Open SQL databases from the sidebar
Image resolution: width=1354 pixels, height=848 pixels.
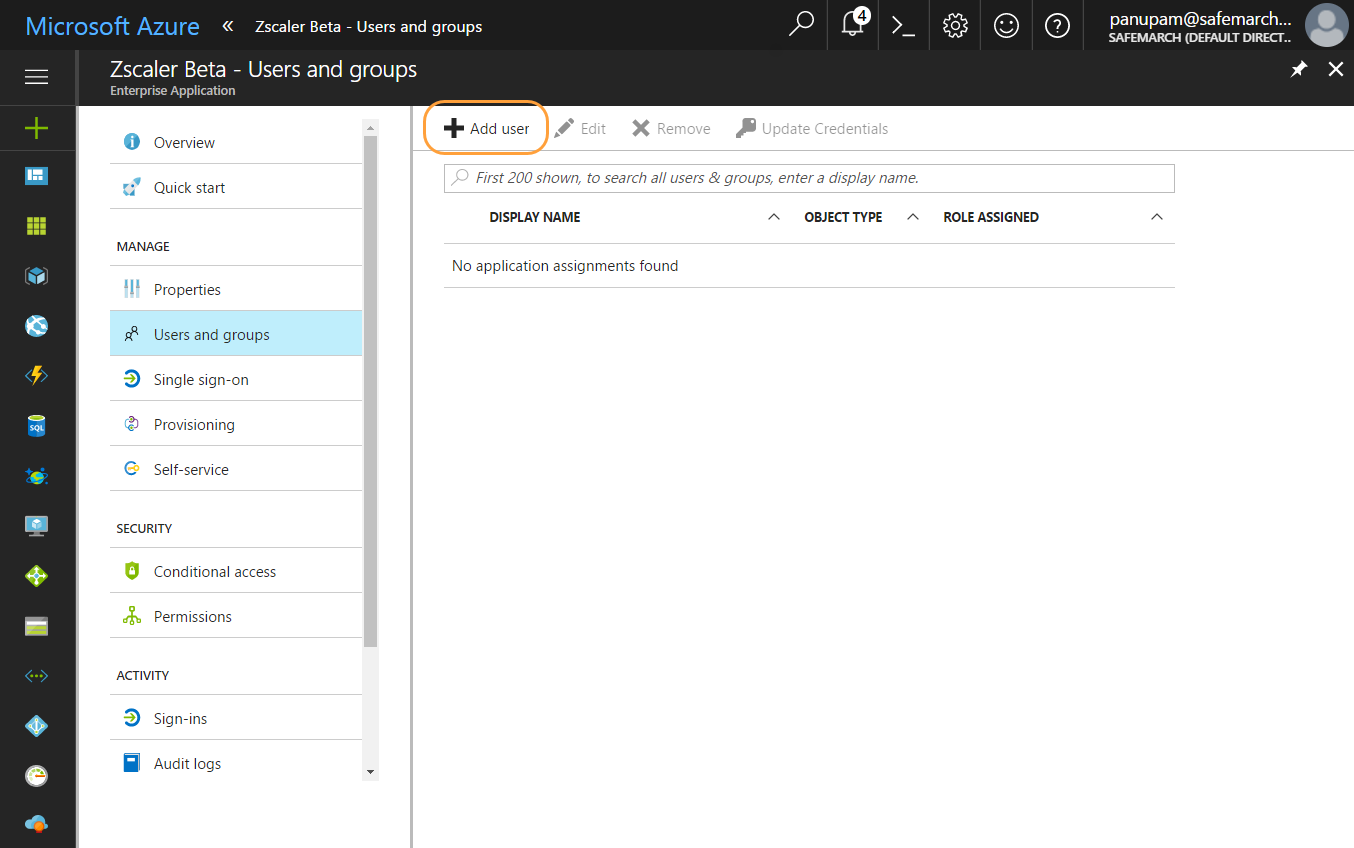[x=36, y=426]
